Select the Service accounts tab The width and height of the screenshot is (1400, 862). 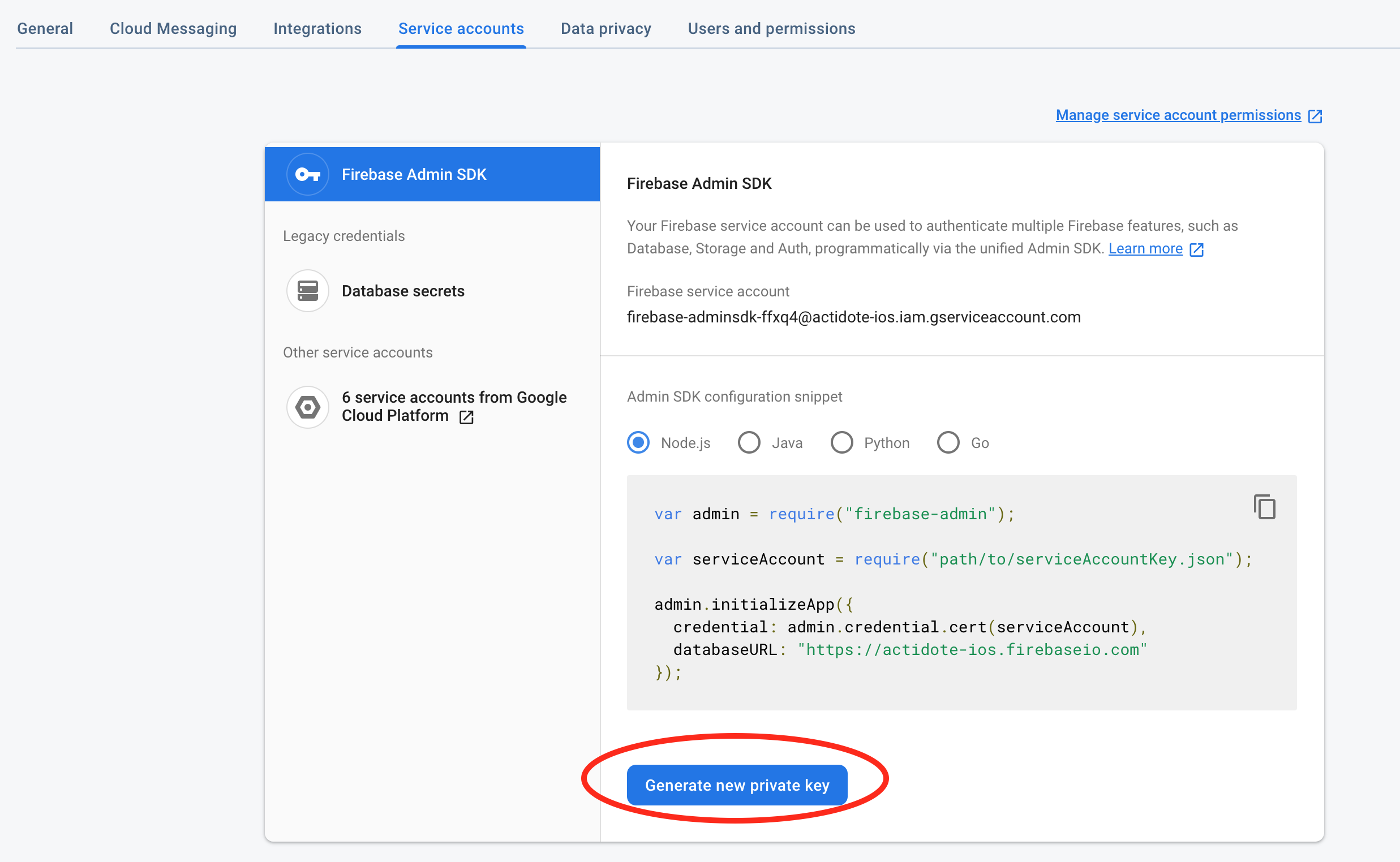pyautogui.click(x=461, y=28)
